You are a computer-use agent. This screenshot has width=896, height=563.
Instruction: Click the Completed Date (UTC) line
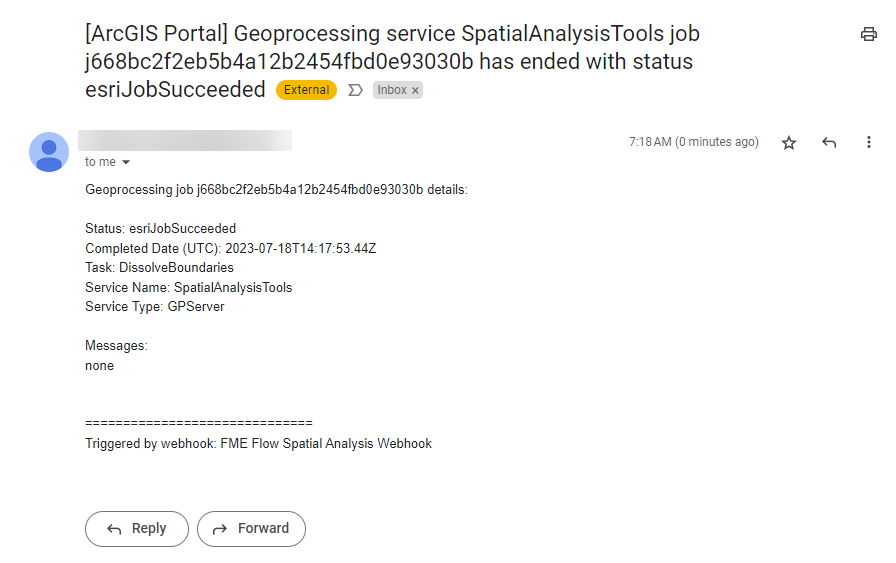click(x=231, y=249)
